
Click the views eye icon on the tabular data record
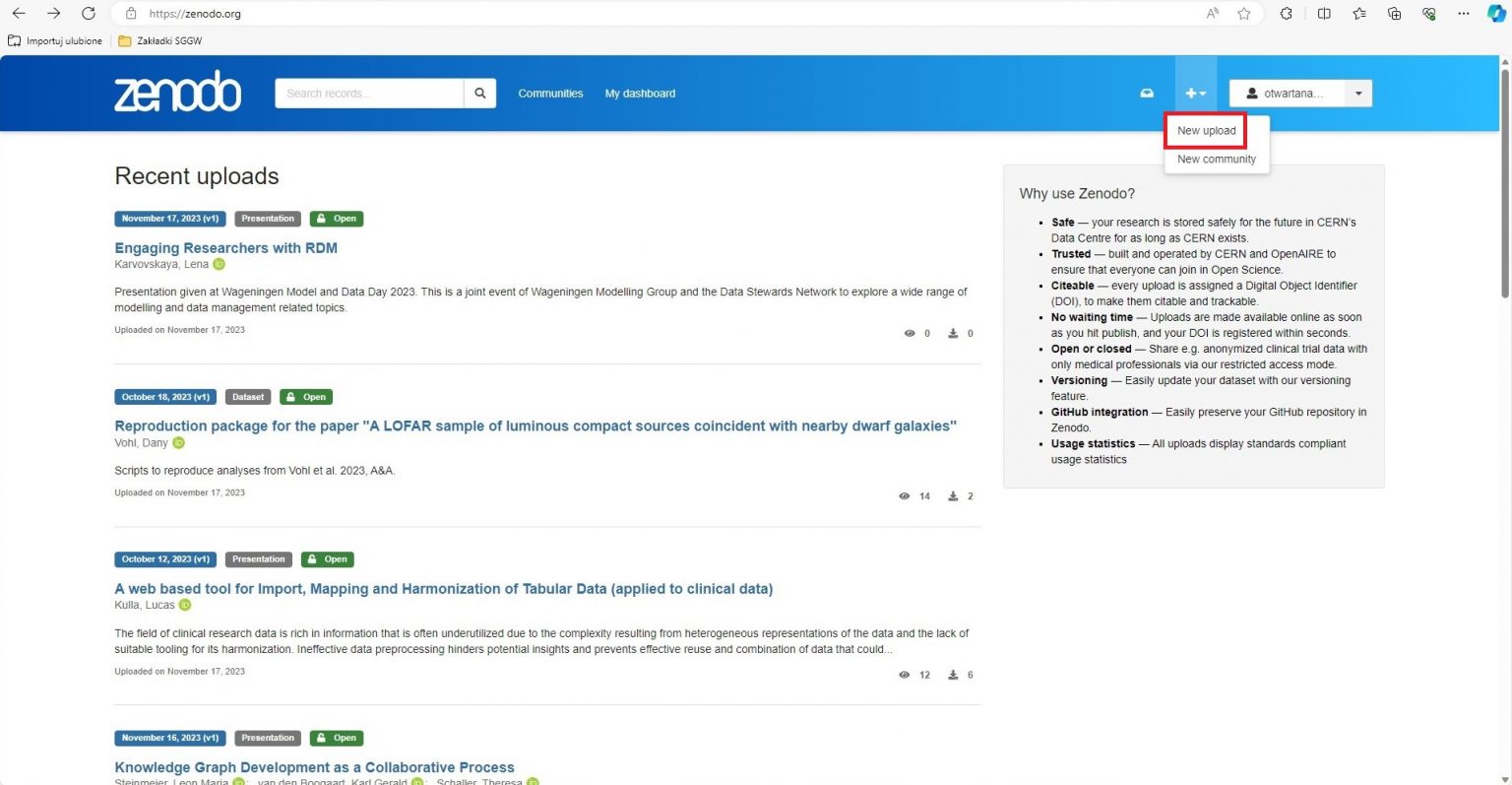(x=904, y=675)
